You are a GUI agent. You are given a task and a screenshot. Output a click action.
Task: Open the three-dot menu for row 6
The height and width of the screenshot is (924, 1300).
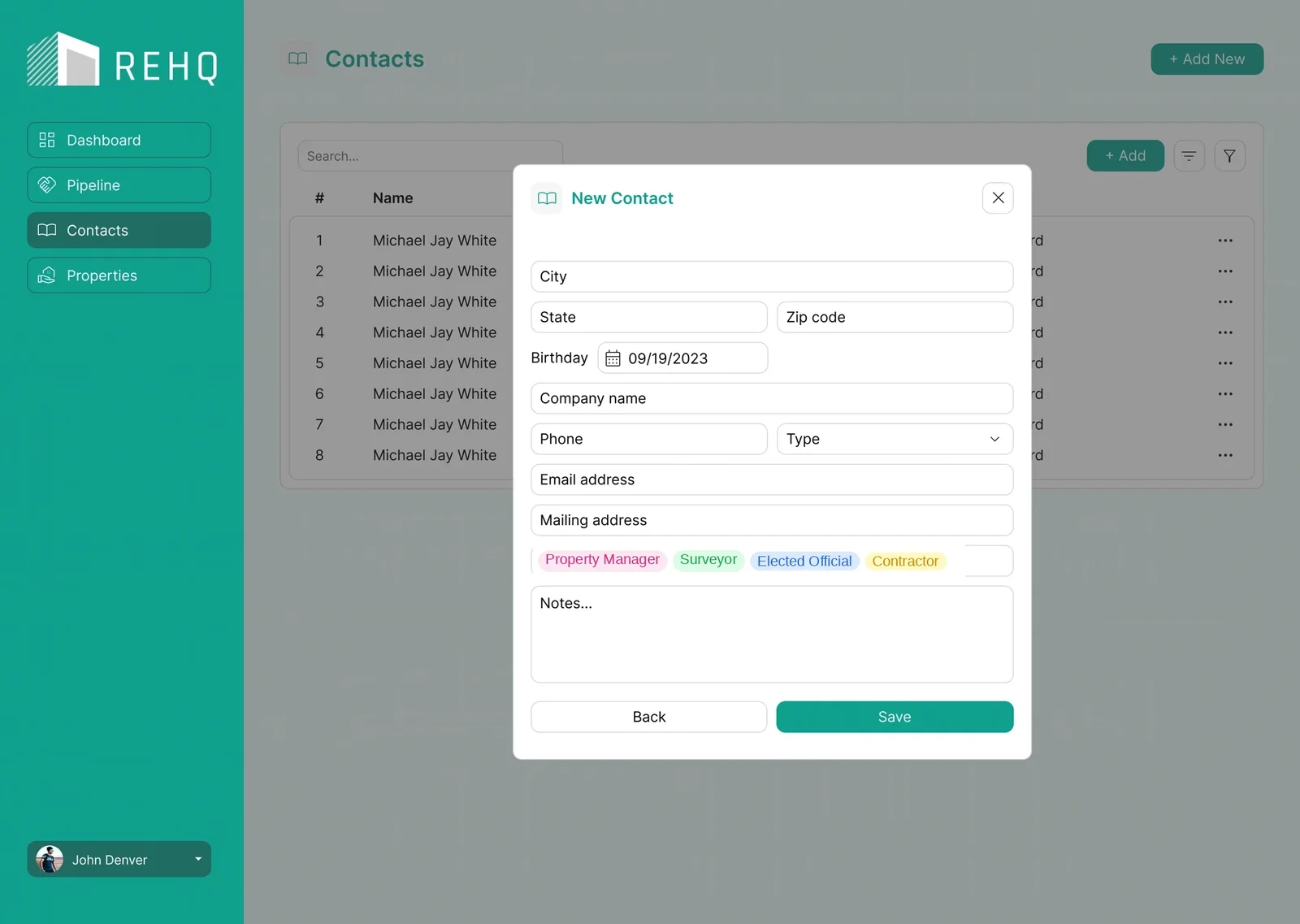1225,394
